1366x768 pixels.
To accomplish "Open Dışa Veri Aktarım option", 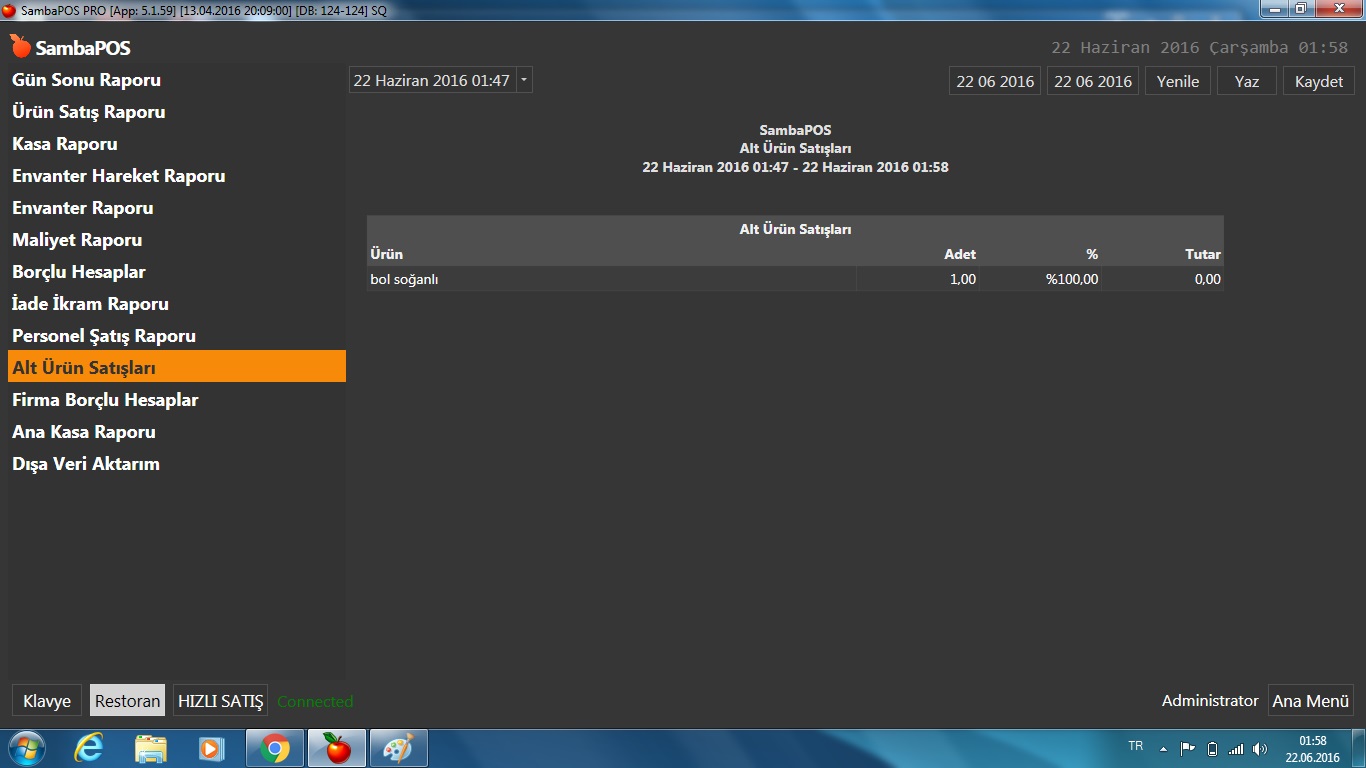I will tap(86, 464).
